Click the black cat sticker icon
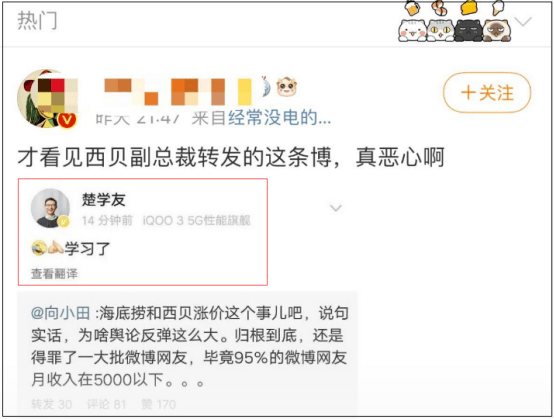Screen dimensions: 554x420 click(x=468, y=24)
